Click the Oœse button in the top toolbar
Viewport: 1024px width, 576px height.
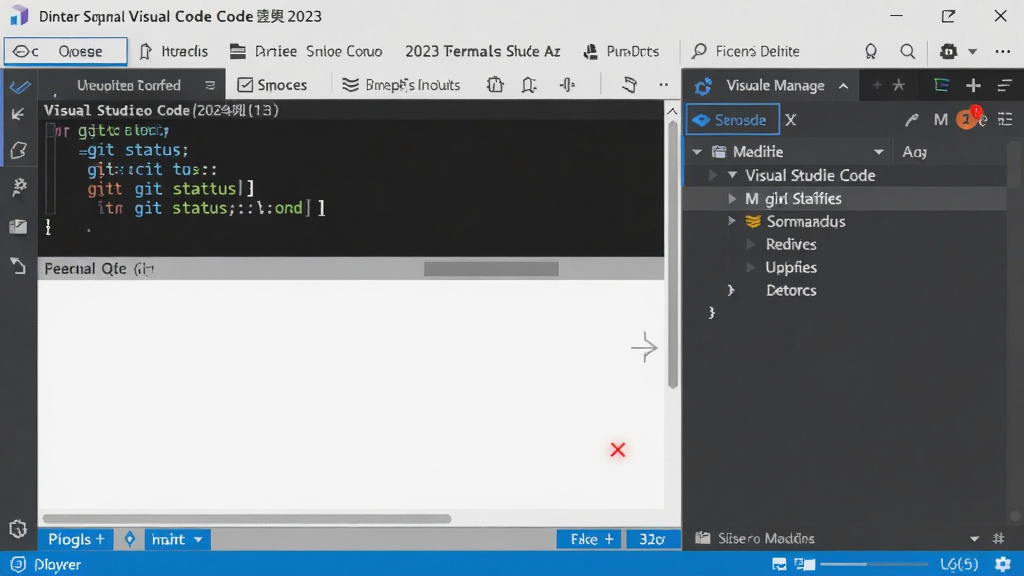65,51
